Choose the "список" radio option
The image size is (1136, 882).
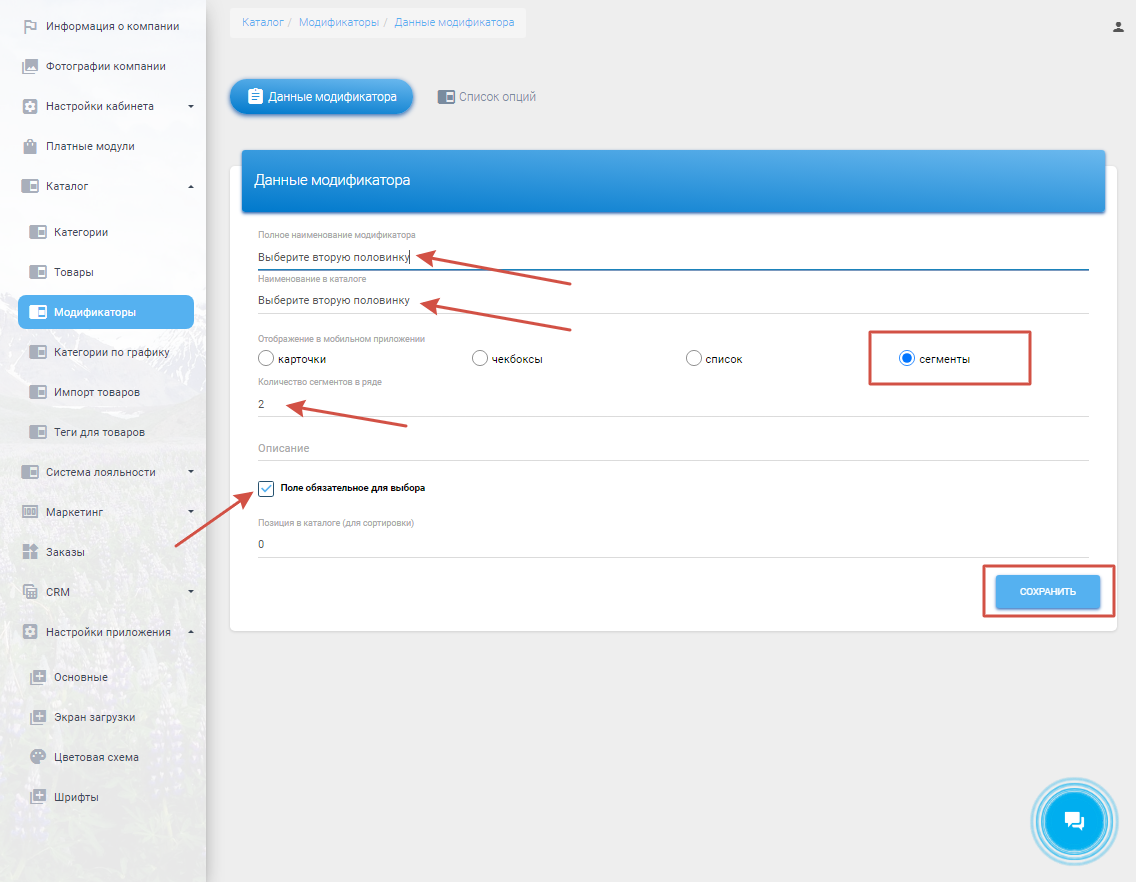tap(694, 359)
